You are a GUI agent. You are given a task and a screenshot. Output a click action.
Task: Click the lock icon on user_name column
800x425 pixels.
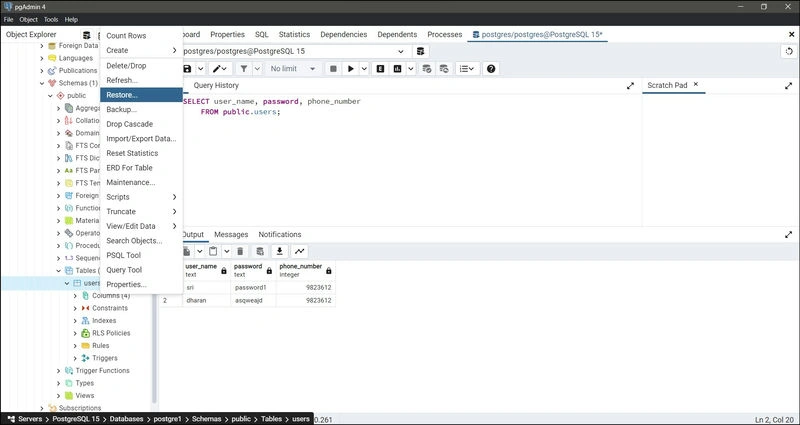click(224, 271)
